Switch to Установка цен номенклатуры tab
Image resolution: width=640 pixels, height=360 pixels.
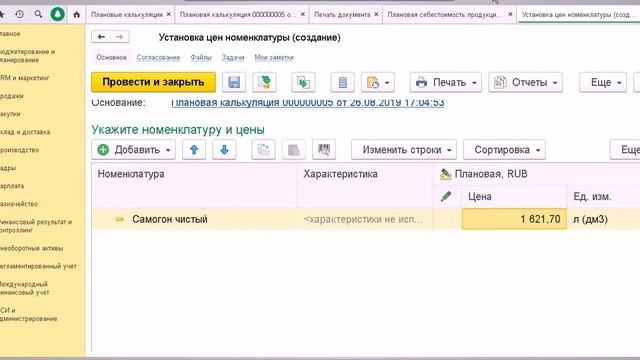pos(578,14)
